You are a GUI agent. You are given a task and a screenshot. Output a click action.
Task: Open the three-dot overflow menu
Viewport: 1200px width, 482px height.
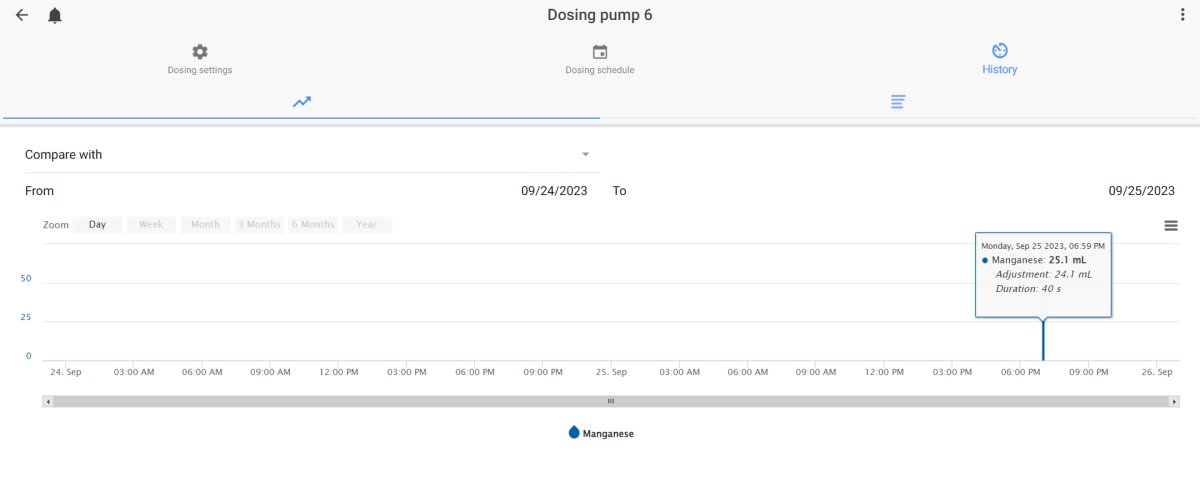pos(1183,15)
